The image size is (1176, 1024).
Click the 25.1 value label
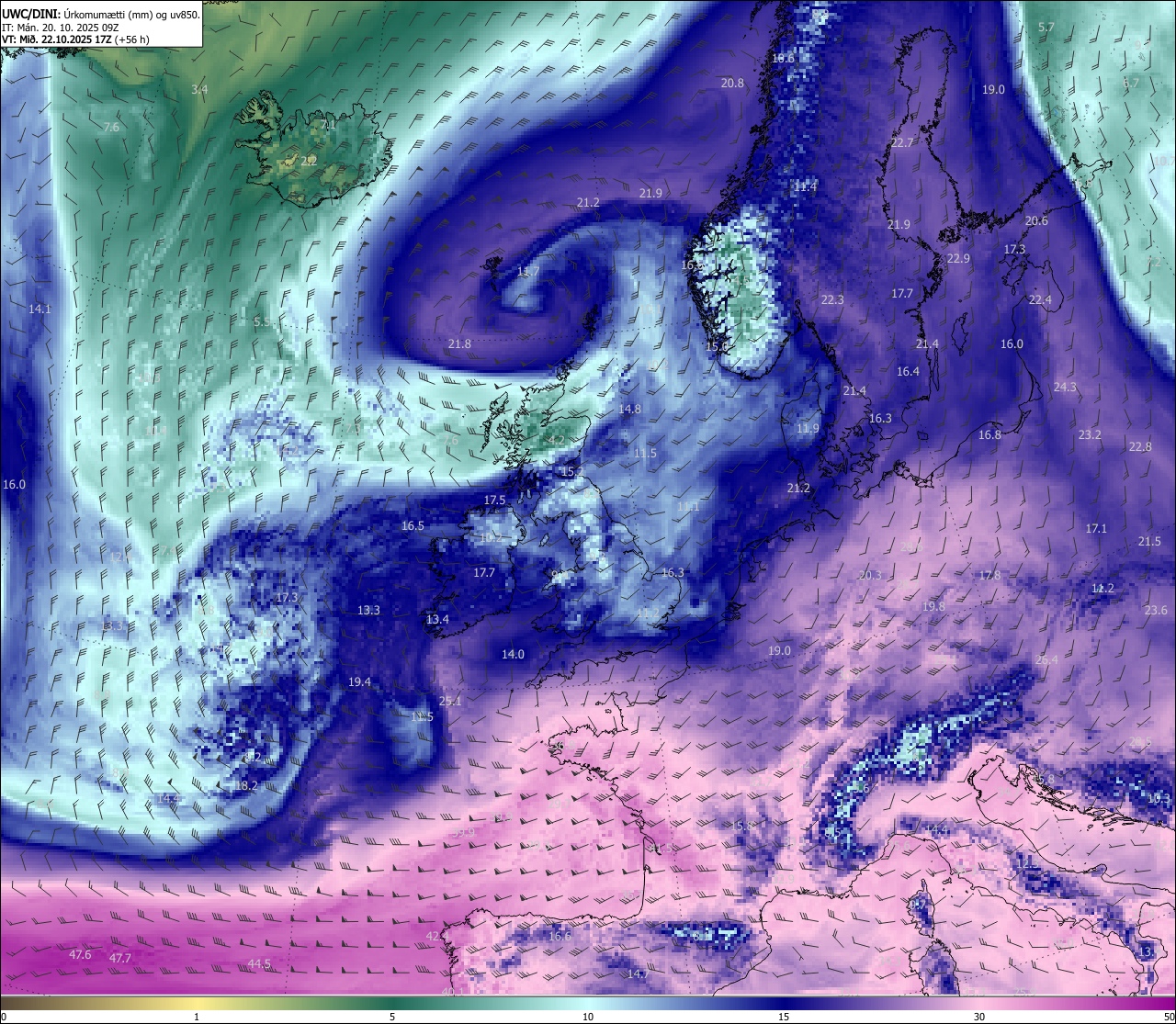tap(450, 702)
